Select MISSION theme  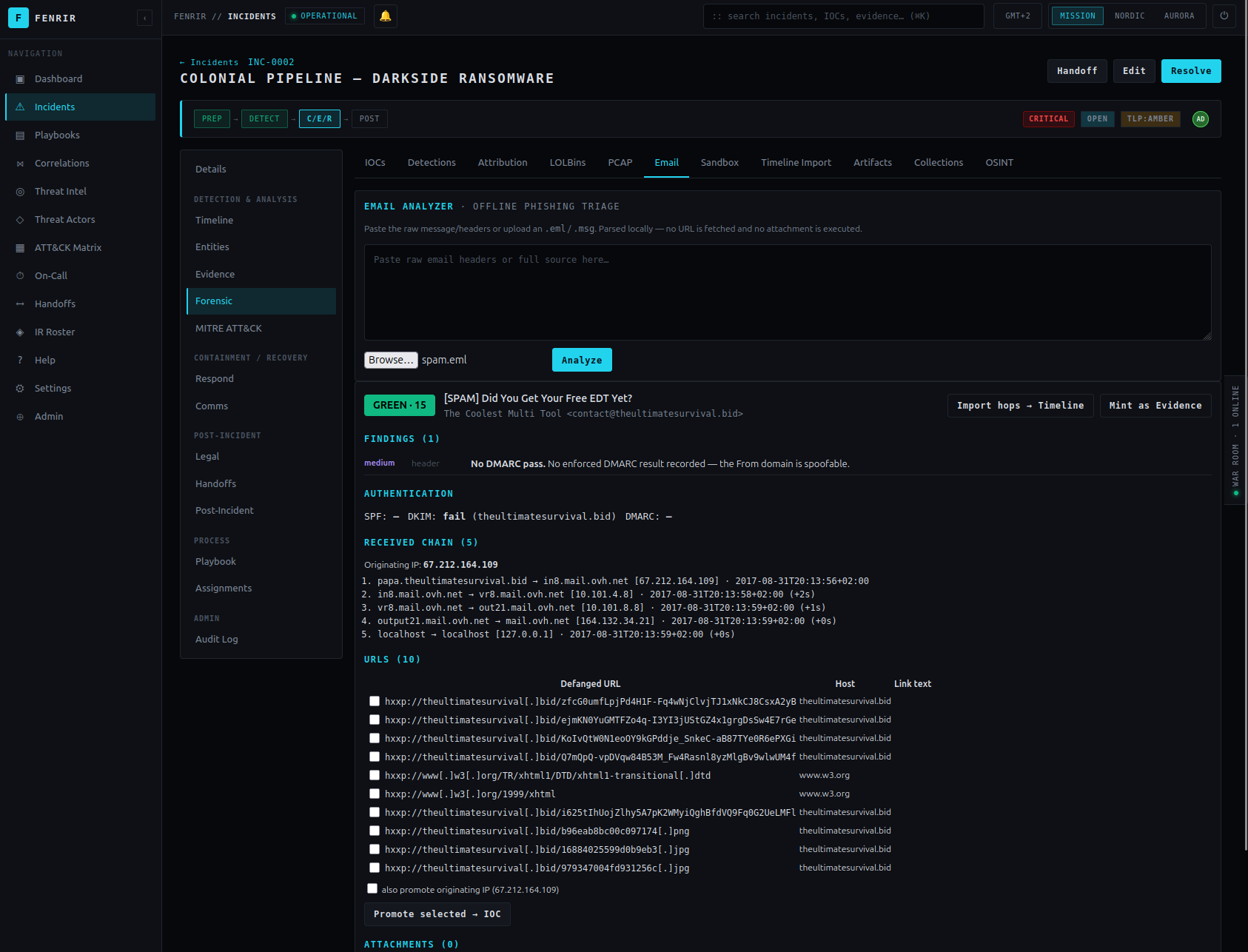[1077, 16]
